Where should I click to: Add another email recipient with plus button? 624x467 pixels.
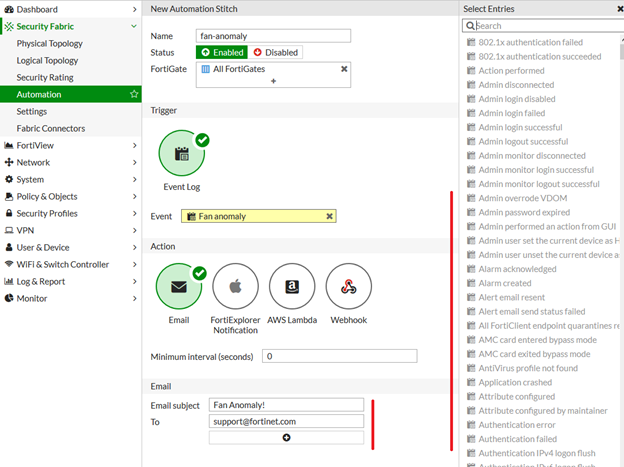[x=286, y=438]
